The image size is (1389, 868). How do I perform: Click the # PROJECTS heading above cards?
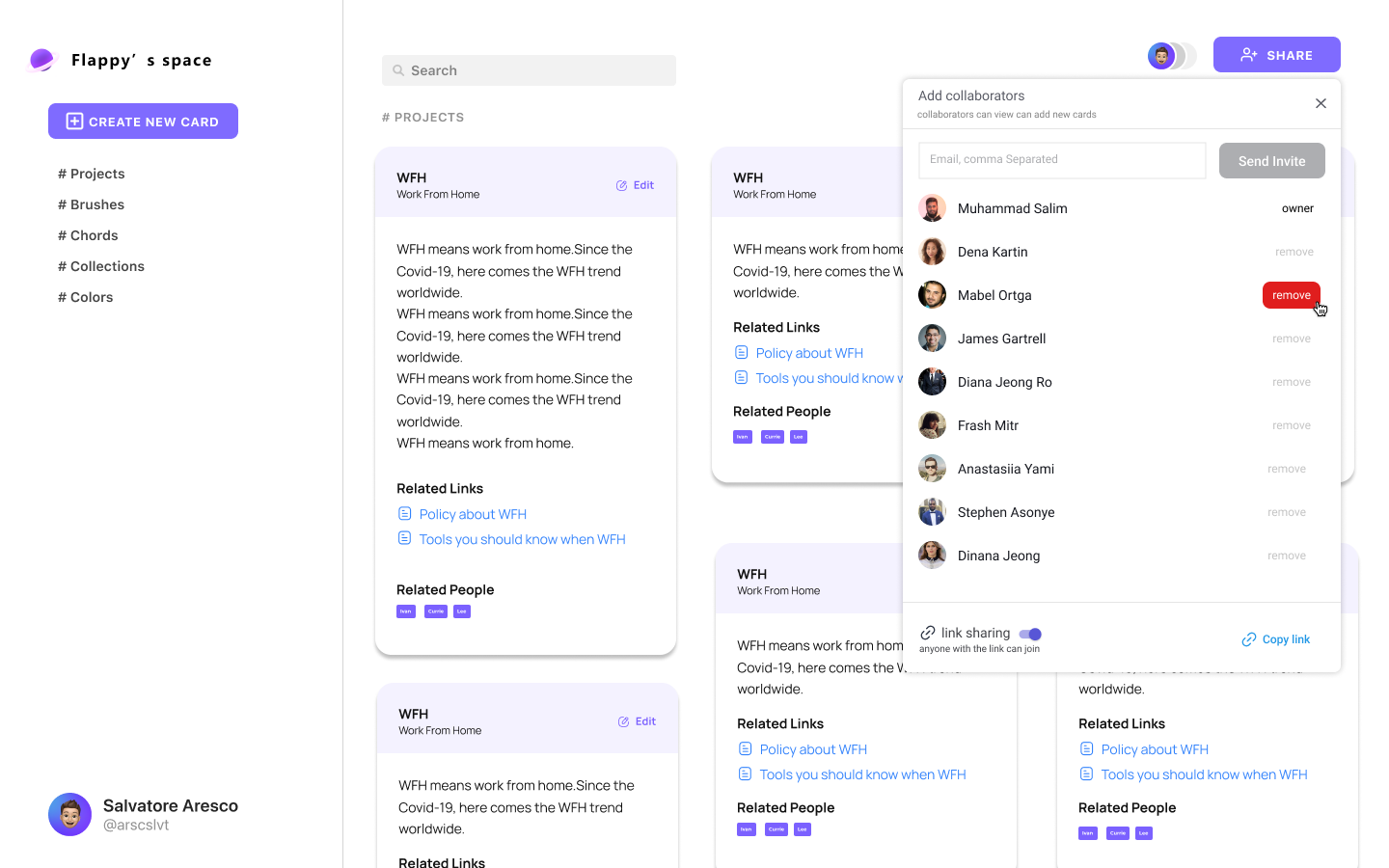(x=422, y=118)
